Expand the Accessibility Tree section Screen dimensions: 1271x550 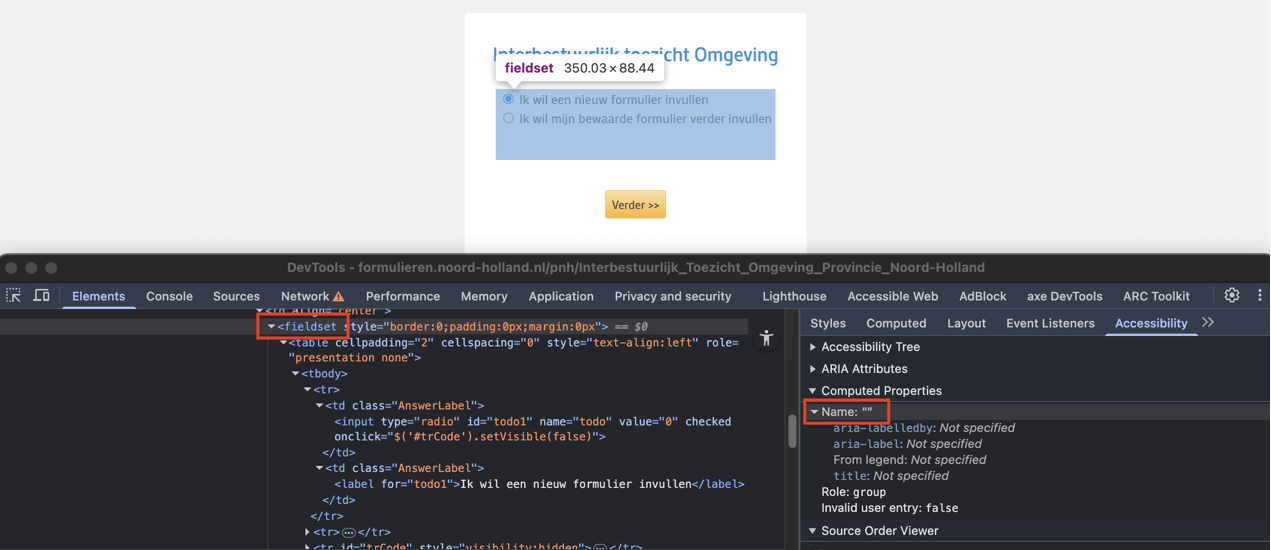[x=813, y=347]
